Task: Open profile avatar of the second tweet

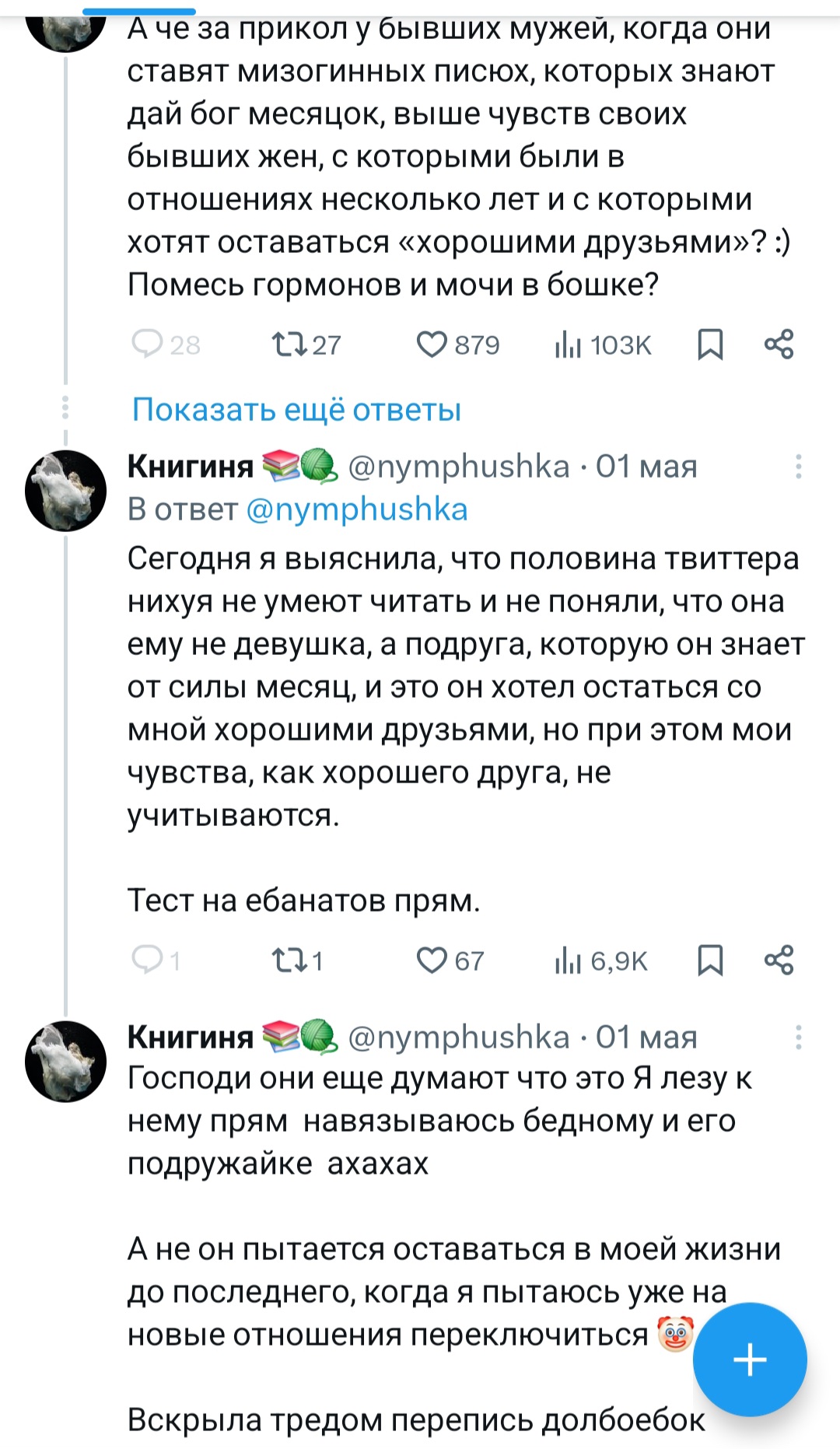Action: pos(66,491)
